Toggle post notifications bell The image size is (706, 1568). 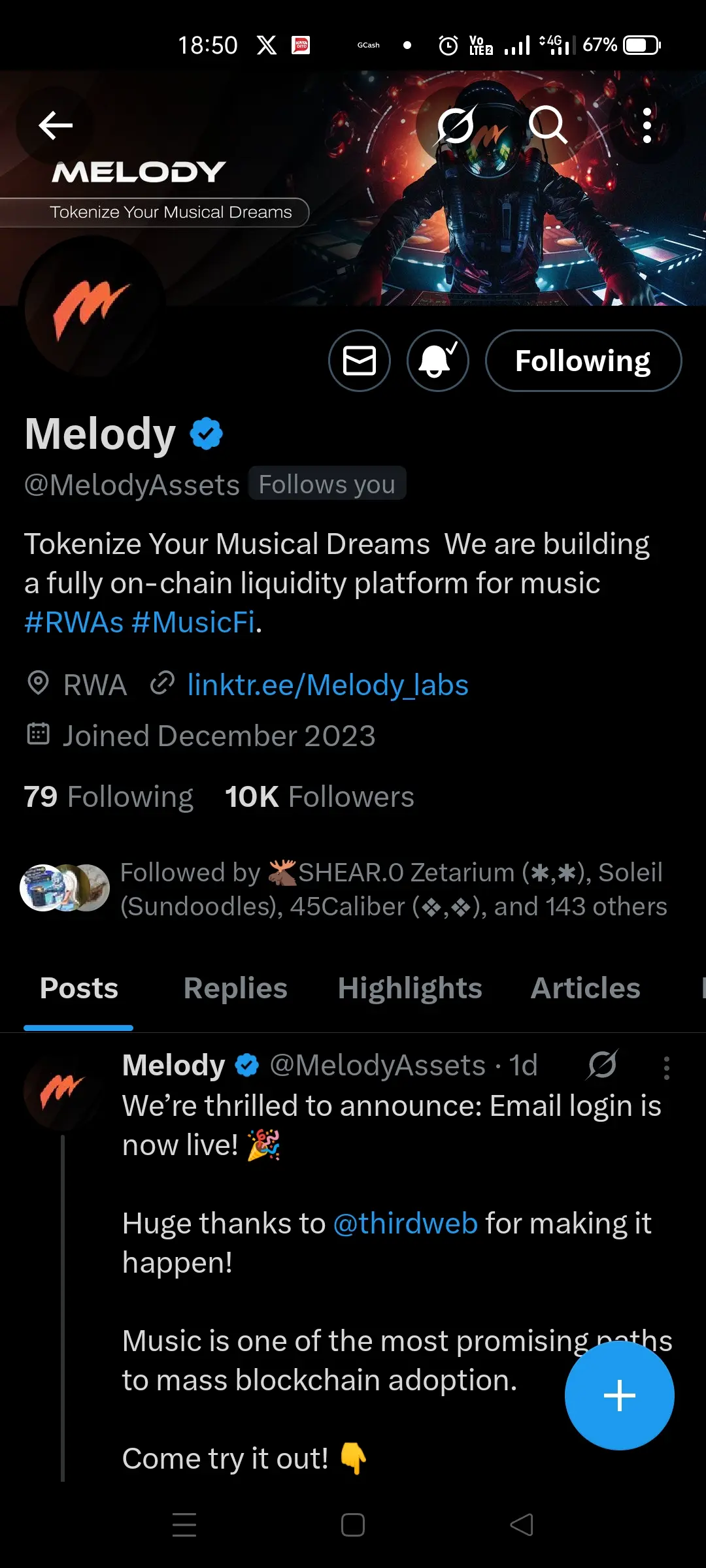pos(438,361)
